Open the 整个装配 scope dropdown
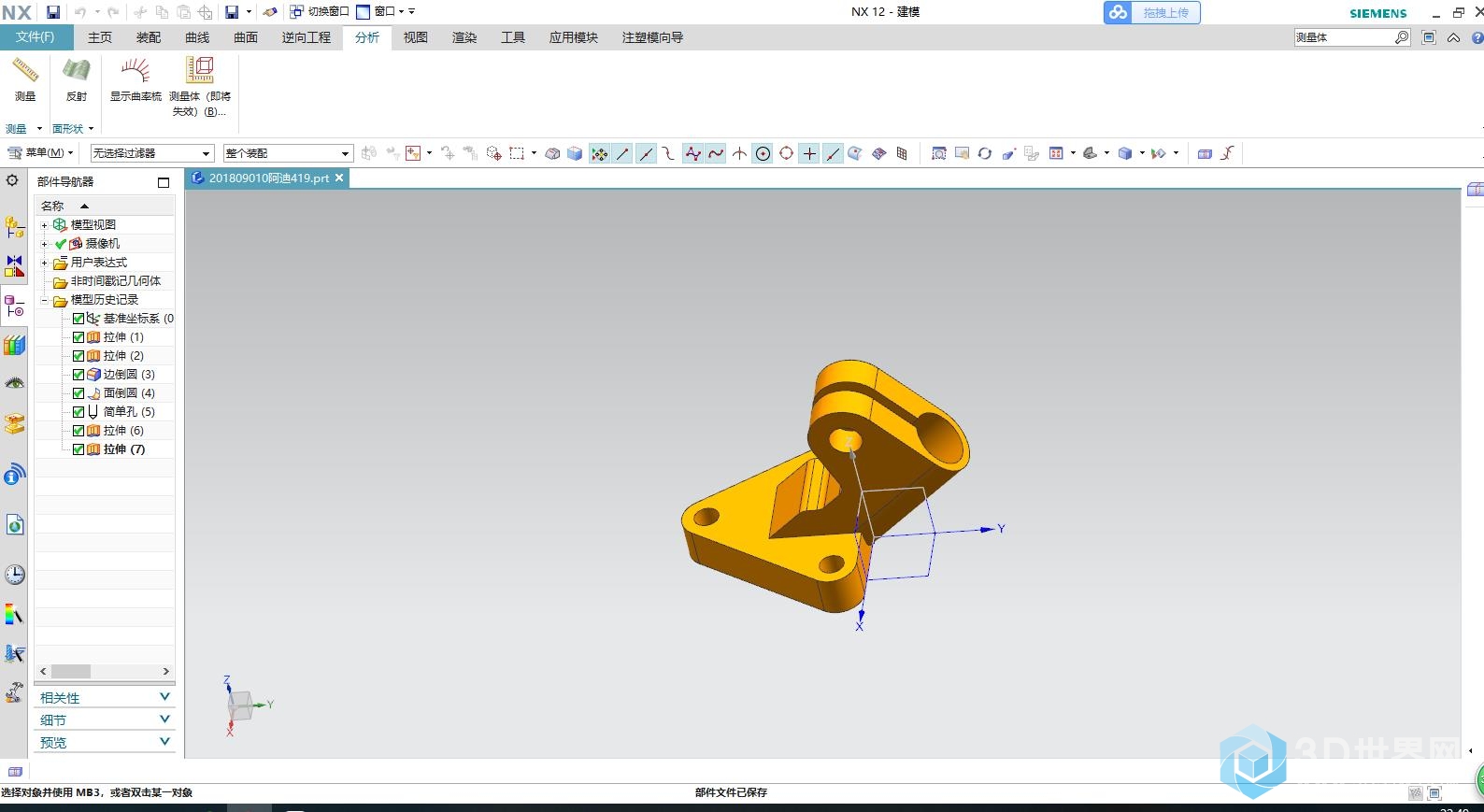The image size is (1484, 812). pyautogui.click(x=287, y=153)
